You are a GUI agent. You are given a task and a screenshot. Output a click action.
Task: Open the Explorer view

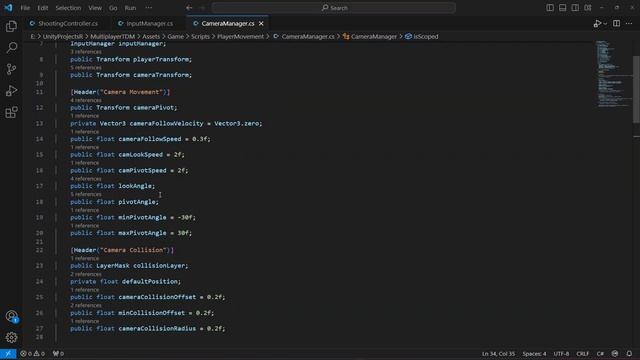[11, 27]
